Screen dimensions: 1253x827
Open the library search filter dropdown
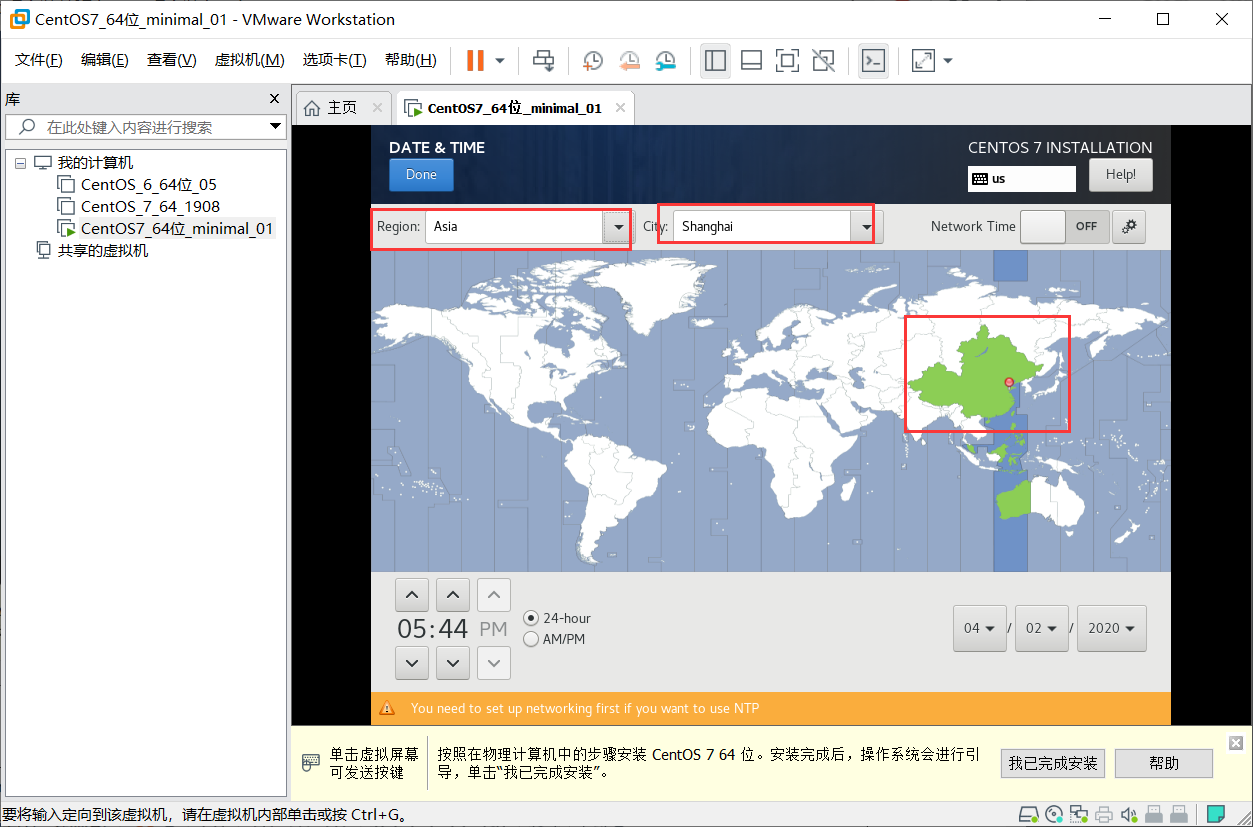pos(276,127)
